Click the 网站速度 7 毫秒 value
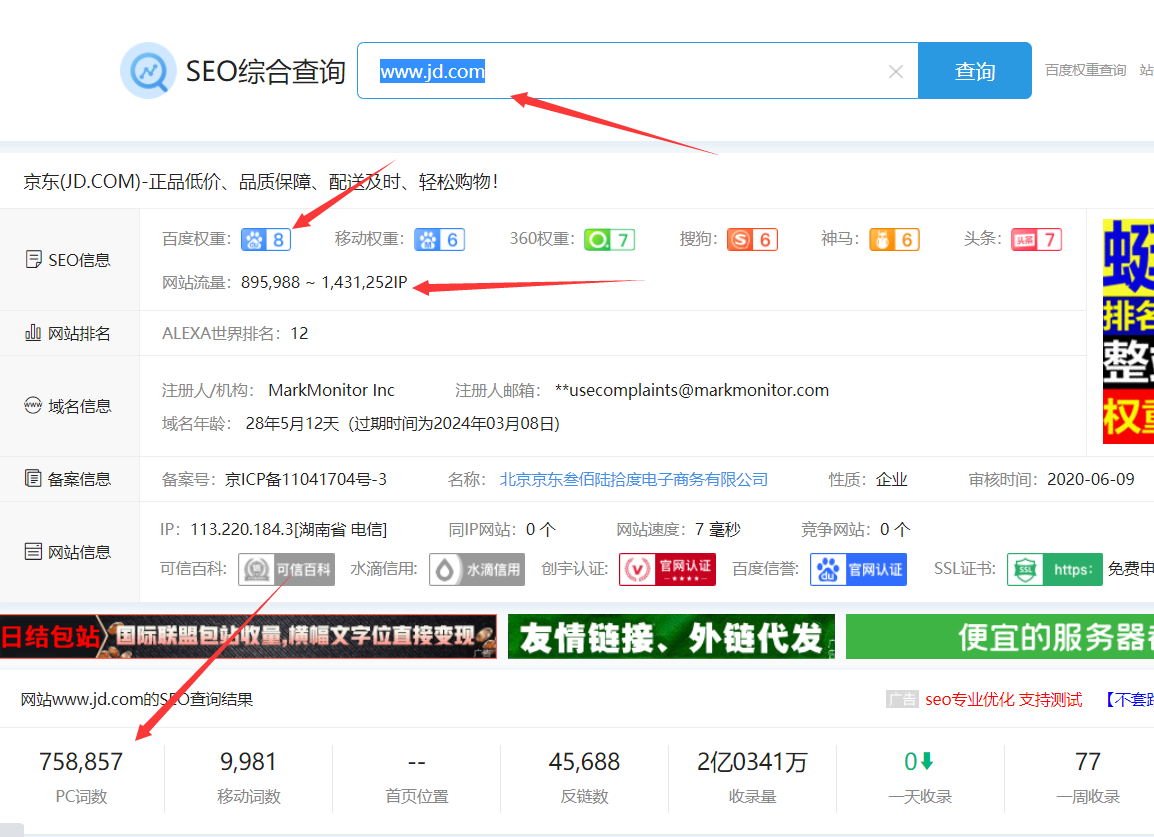This screenshot has height=837, width=1154. [x=718, y=529]
